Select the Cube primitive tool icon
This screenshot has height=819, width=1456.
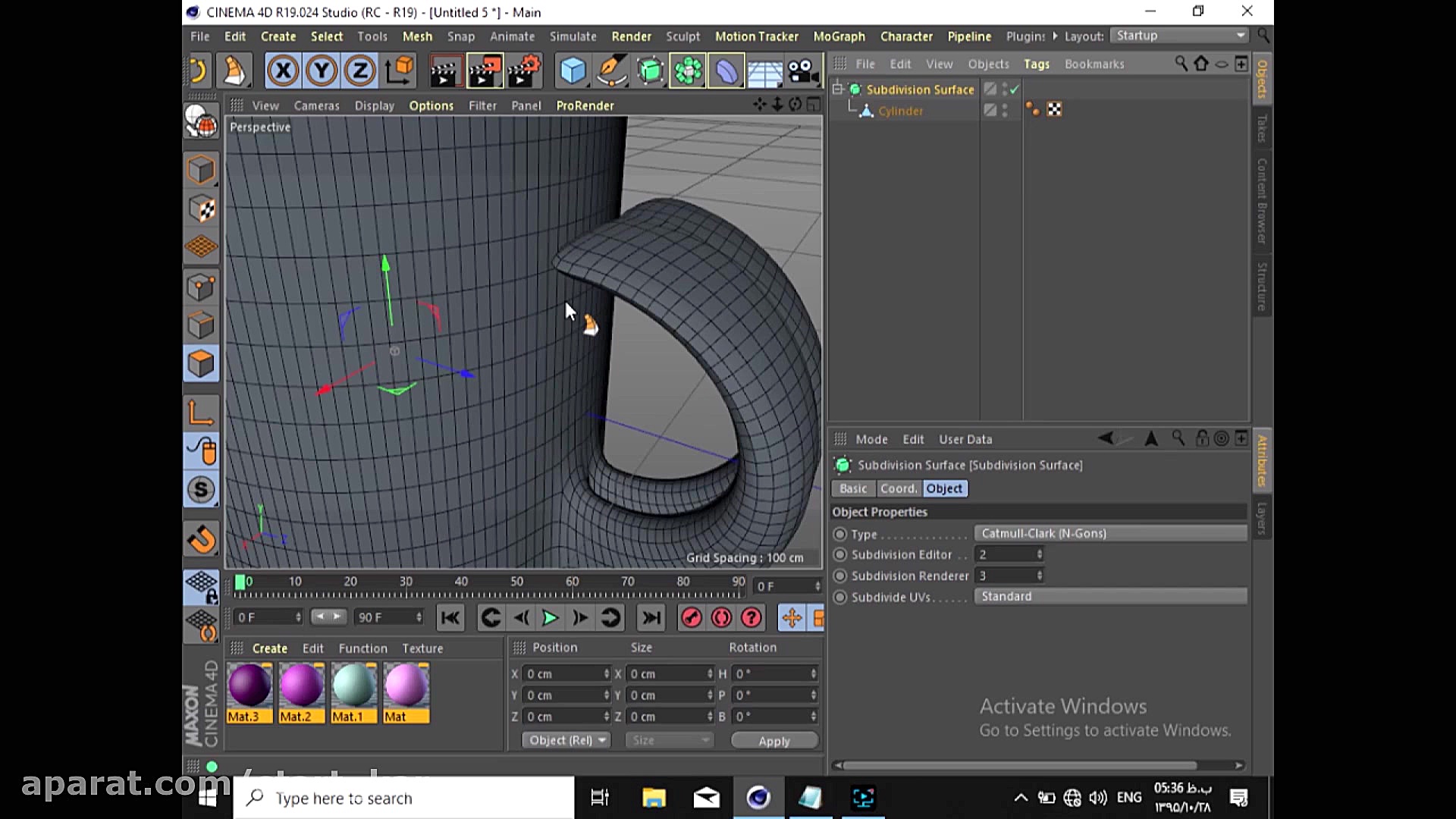click(573, 71)
